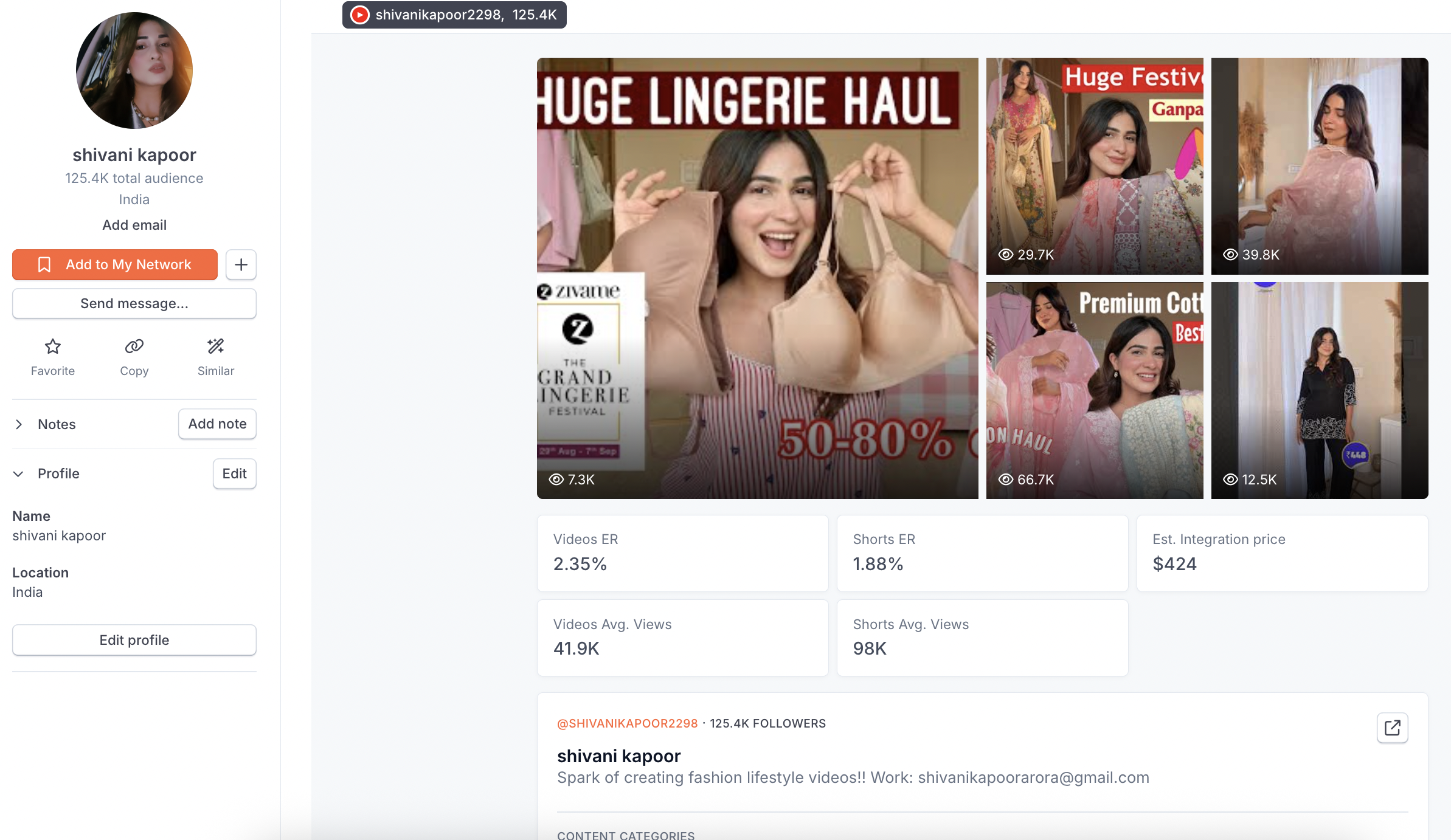
Task: Open the @SHIVANIKAPOOR2298 channel link
Action: coord(627,723)
